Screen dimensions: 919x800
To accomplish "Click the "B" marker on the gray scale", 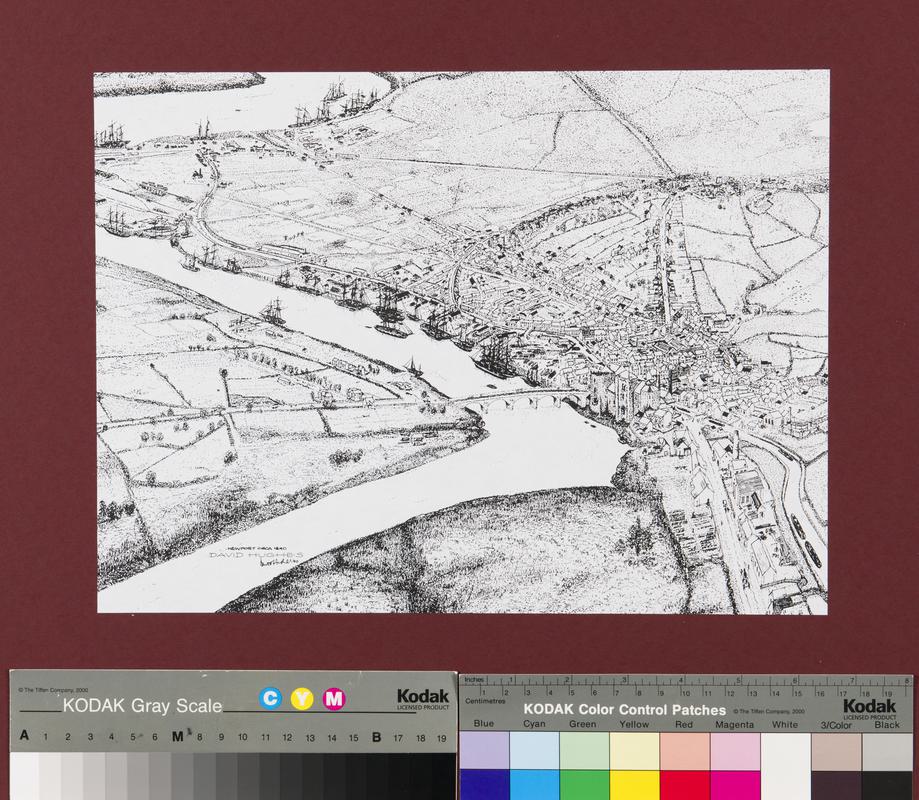I will point(376,737).
